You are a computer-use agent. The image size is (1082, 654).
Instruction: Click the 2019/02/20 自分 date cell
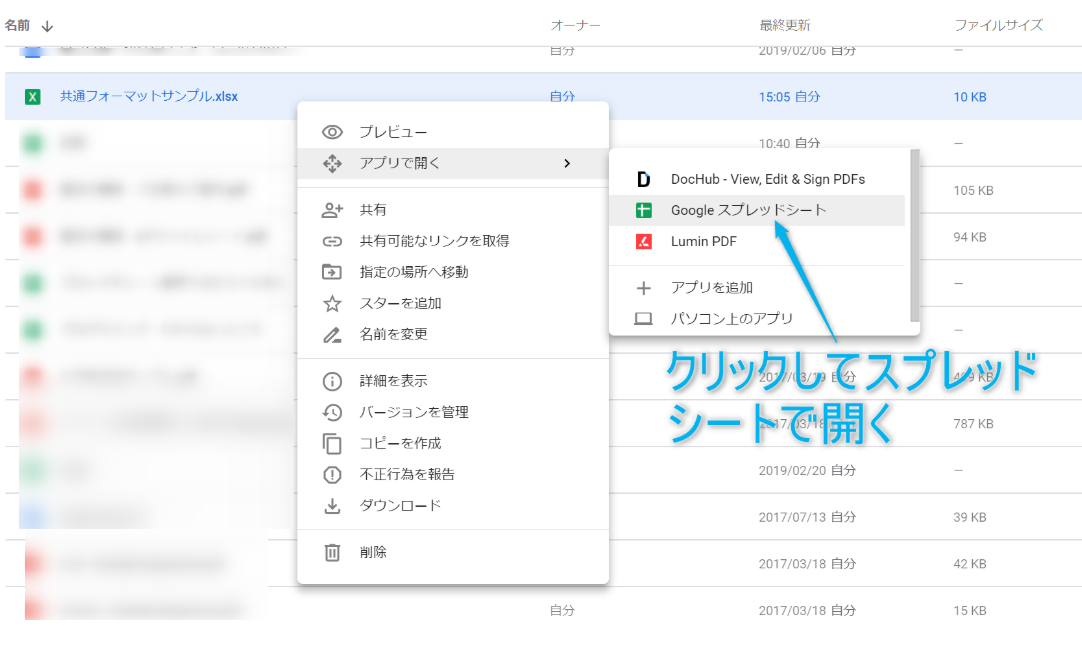[807, 470]
